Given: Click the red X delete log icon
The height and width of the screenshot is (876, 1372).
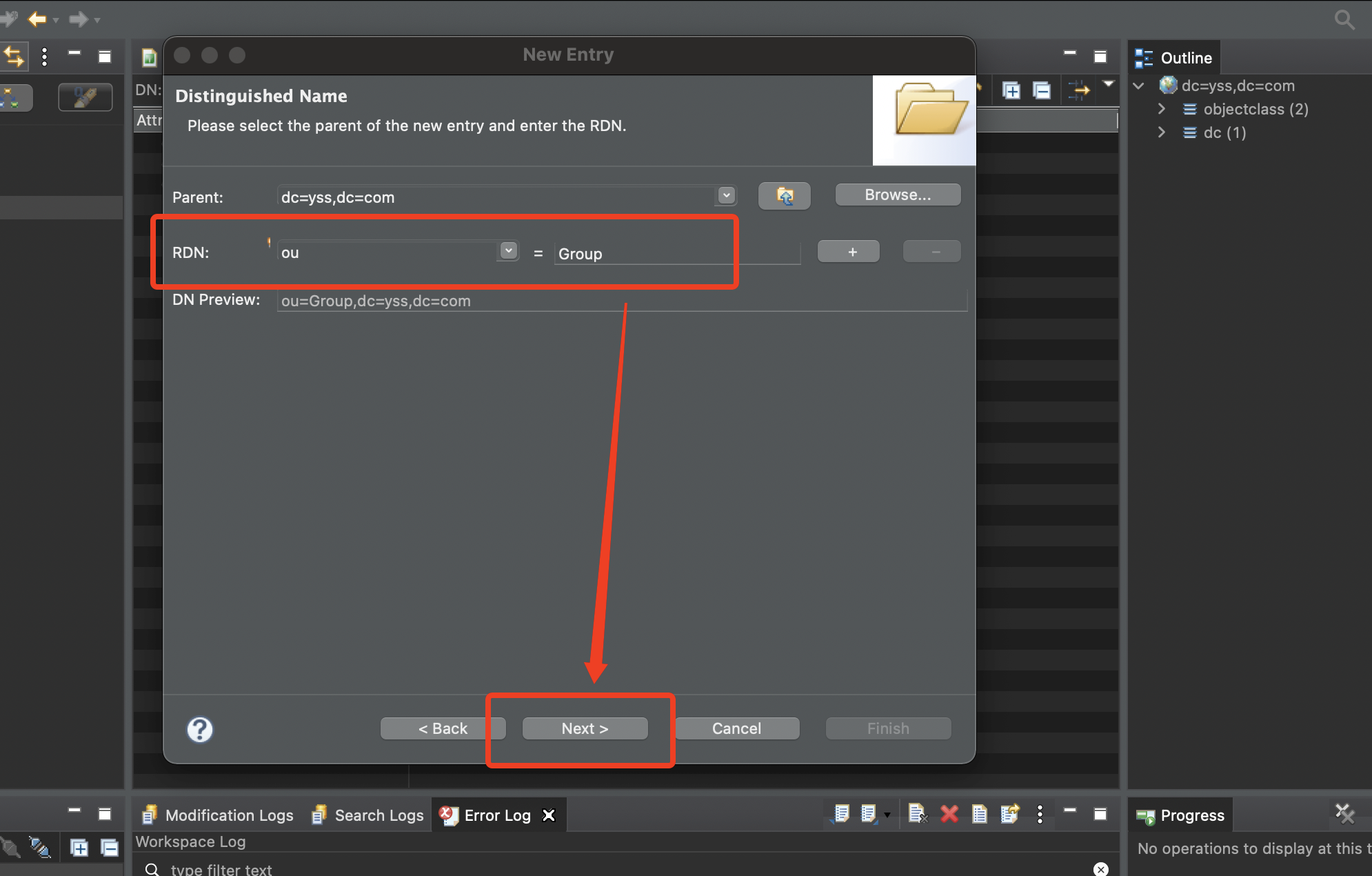Looking at the screenshot, I should pos(949,815).
